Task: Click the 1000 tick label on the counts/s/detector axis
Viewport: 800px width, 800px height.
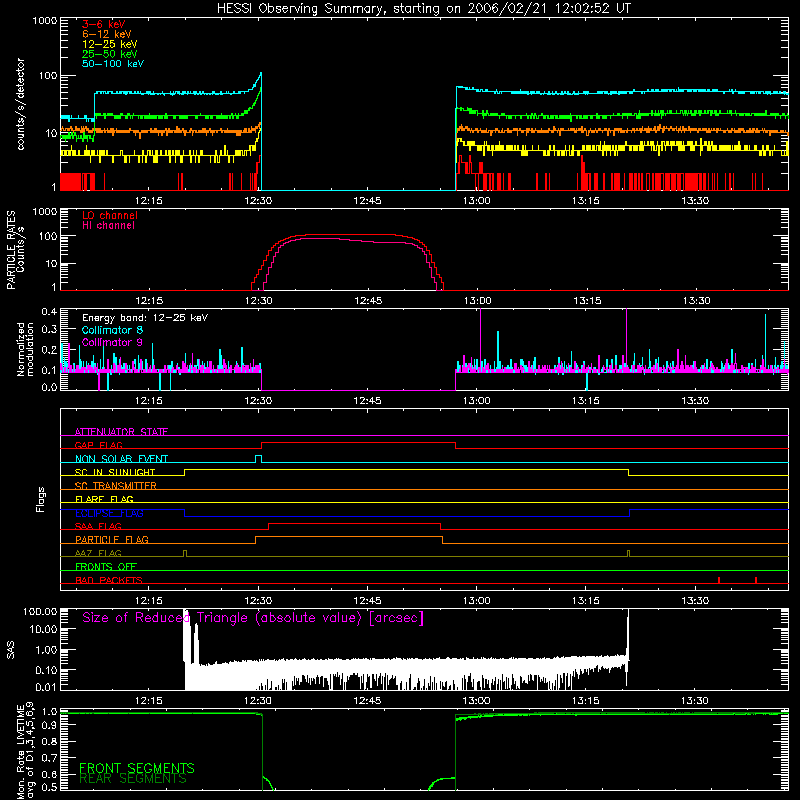Action: click(x=44, y=21)
